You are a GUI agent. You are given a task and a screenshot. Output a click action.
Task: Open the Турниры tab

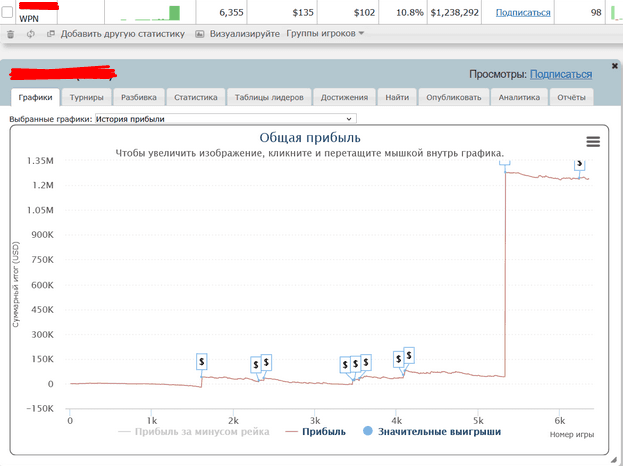[x=87, y=97]
